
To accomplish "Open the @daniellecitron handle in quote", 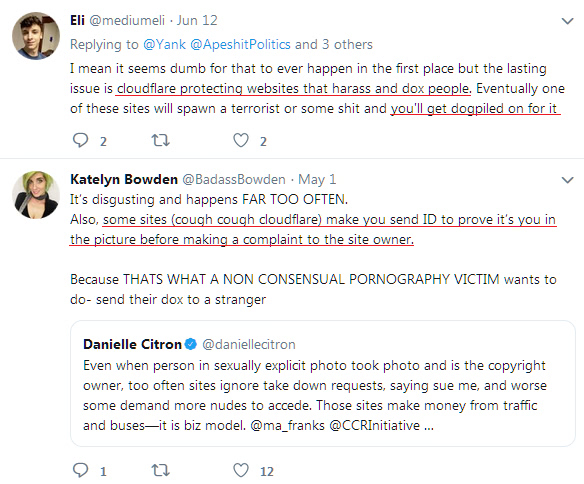I will [x=249, y=344].
